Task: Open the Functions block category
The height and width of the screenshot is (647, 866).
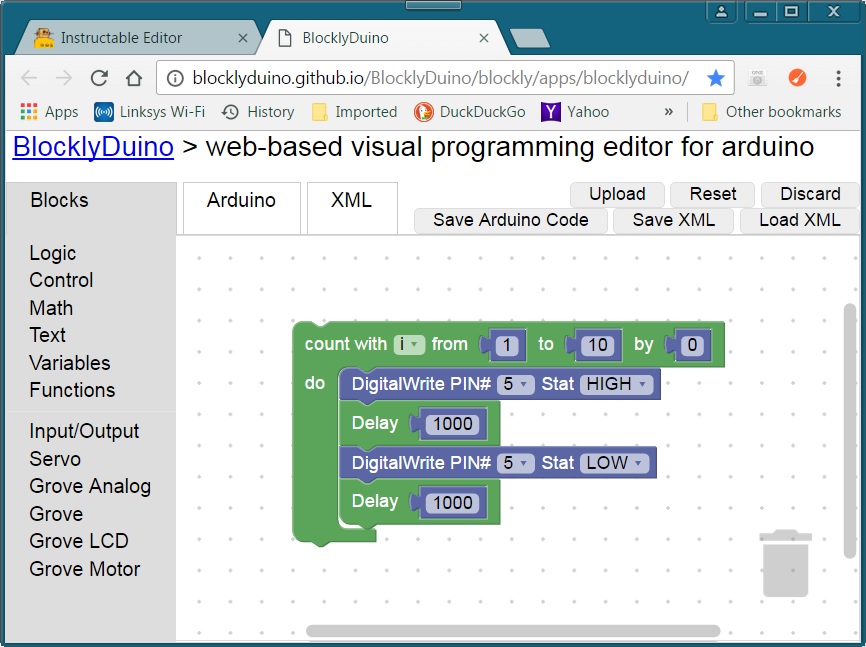Action: [x=72, y=390]
